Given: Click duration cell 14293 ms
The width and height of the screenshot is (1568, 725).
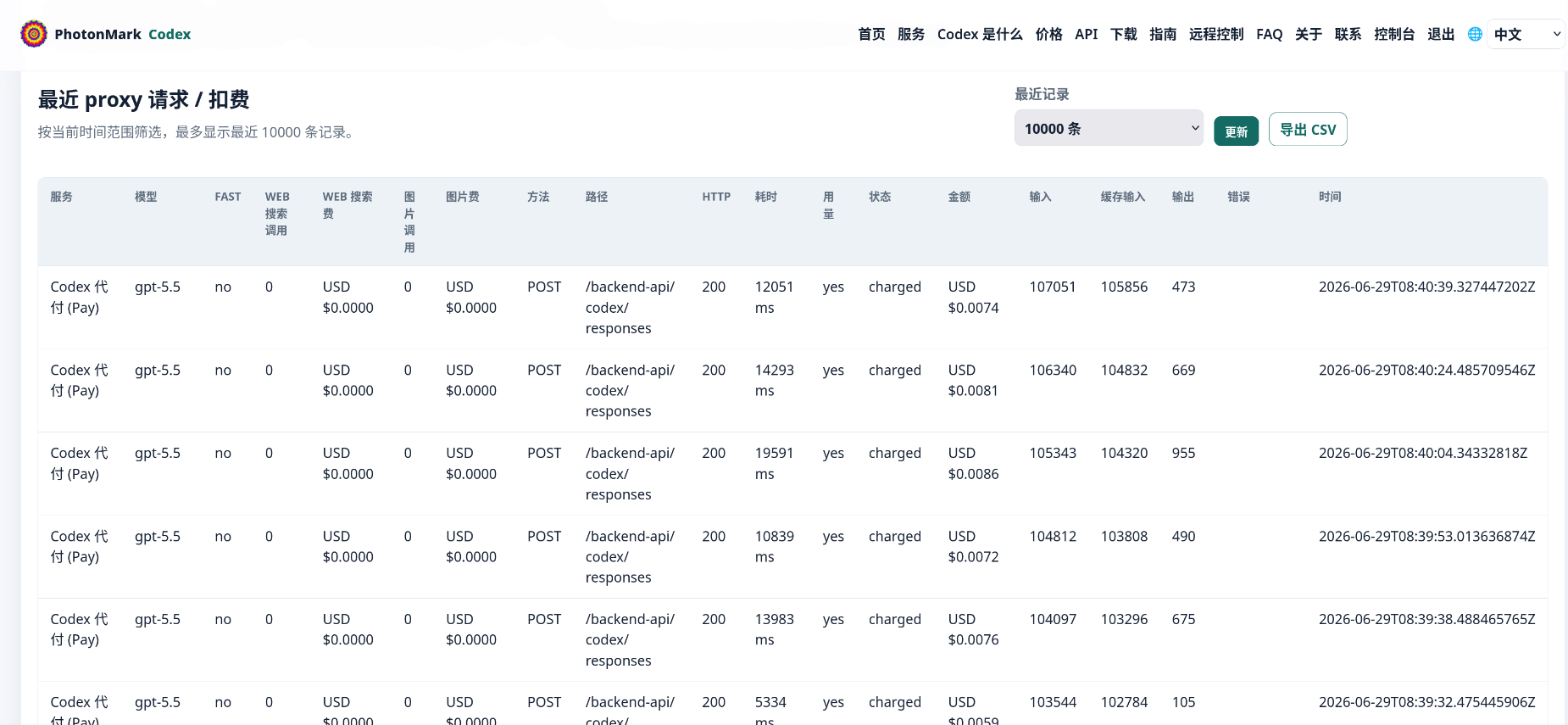Looking at the screenshot, I should click(775, 381).
